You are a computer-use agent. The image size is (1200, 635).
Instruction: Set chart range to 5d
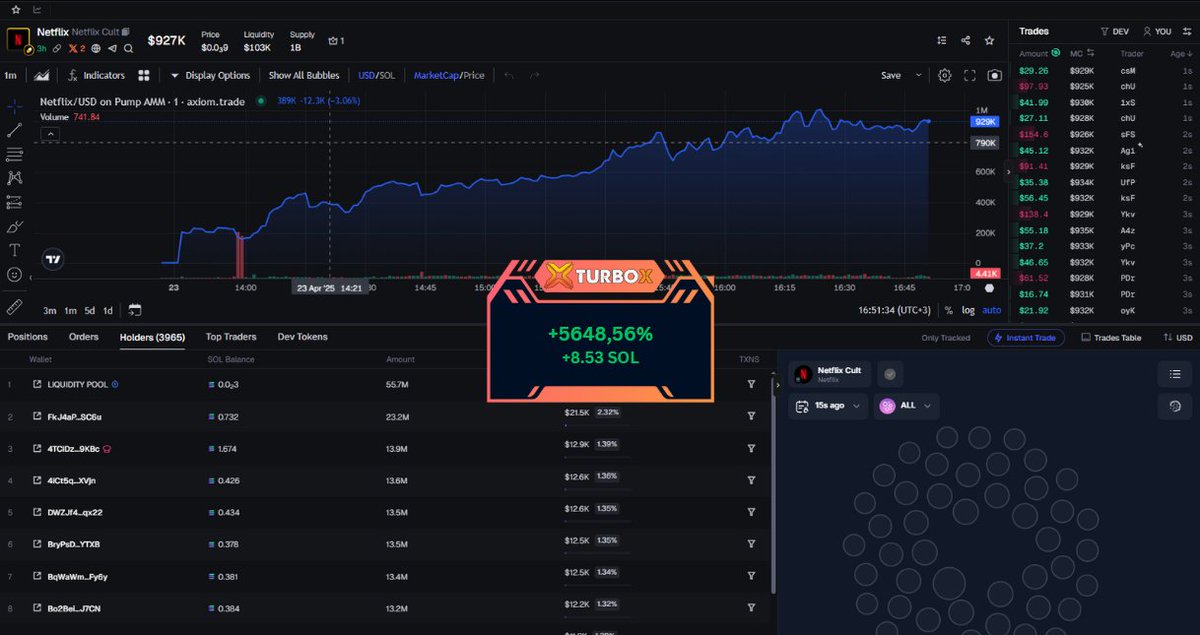click(89, 310)
